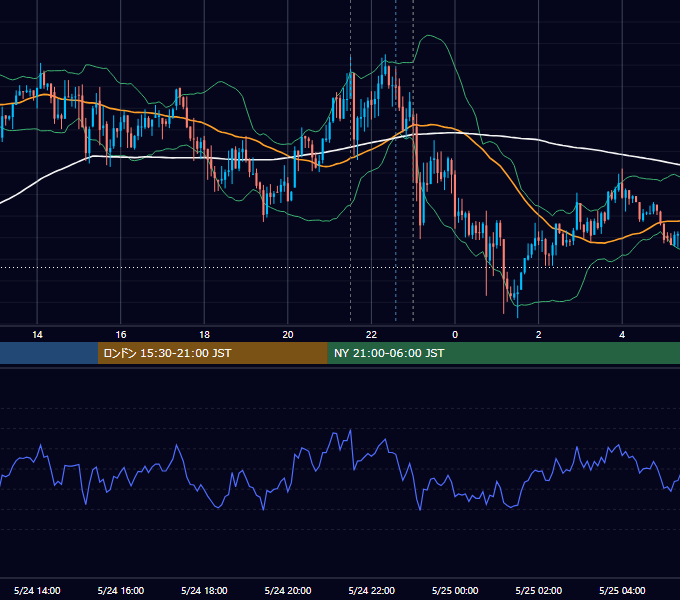
Task: Click the 5/24 22:00 date label
Action: tap(372, 590)
